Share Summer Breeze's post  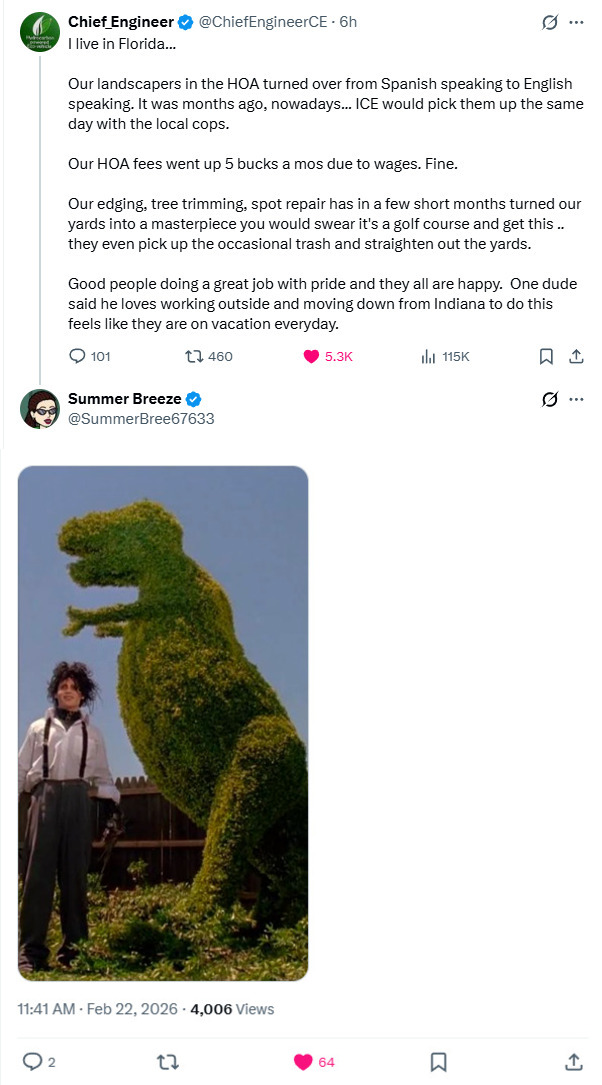click(574, 1061)
